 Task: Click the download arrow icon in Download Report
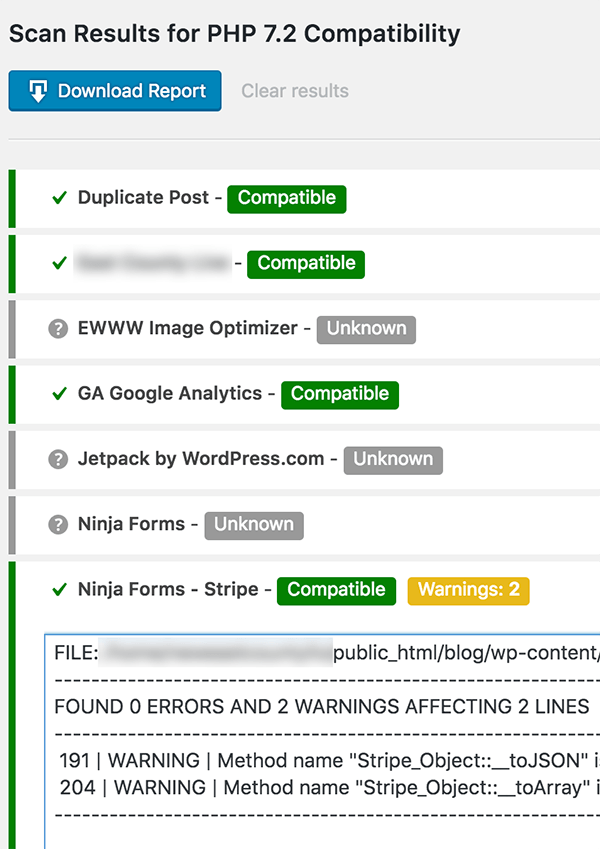(37, 91)
